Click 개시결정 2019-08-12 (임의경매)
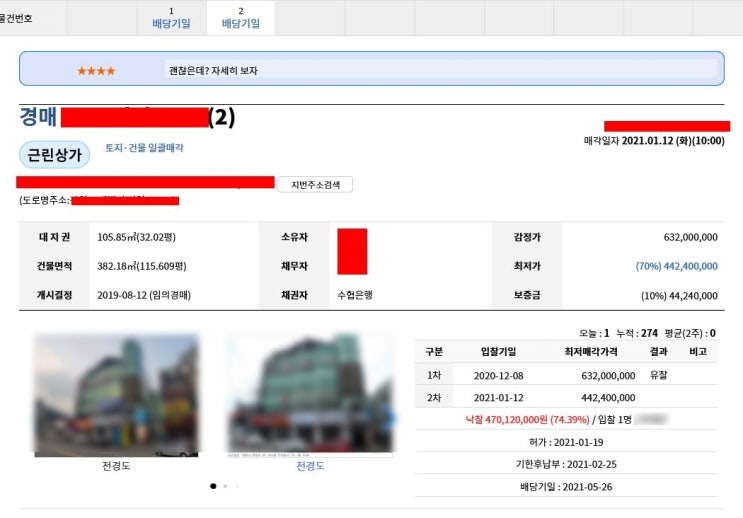Viewport: 743px width, 518px height. coord(144,295)
